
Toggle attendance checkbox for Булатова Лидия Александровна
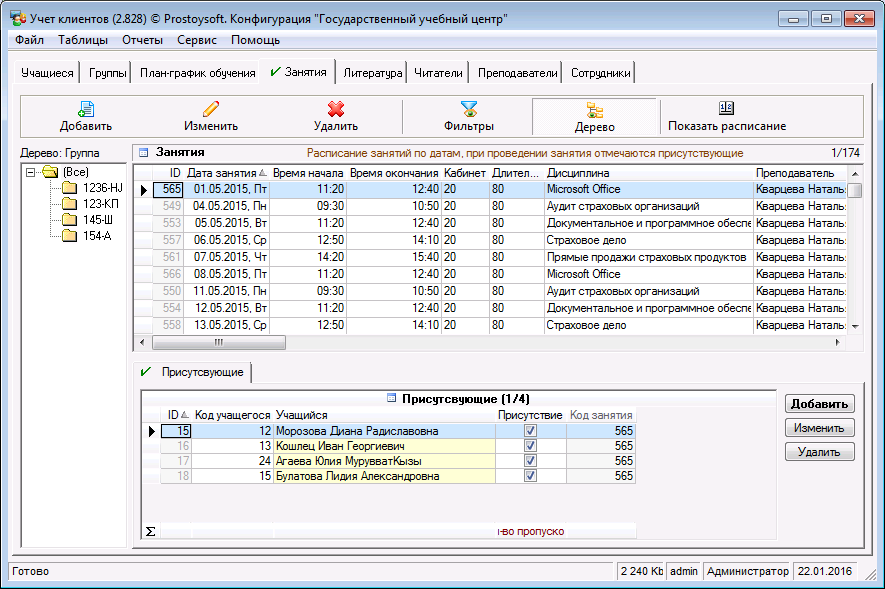[x=530, y=476]
